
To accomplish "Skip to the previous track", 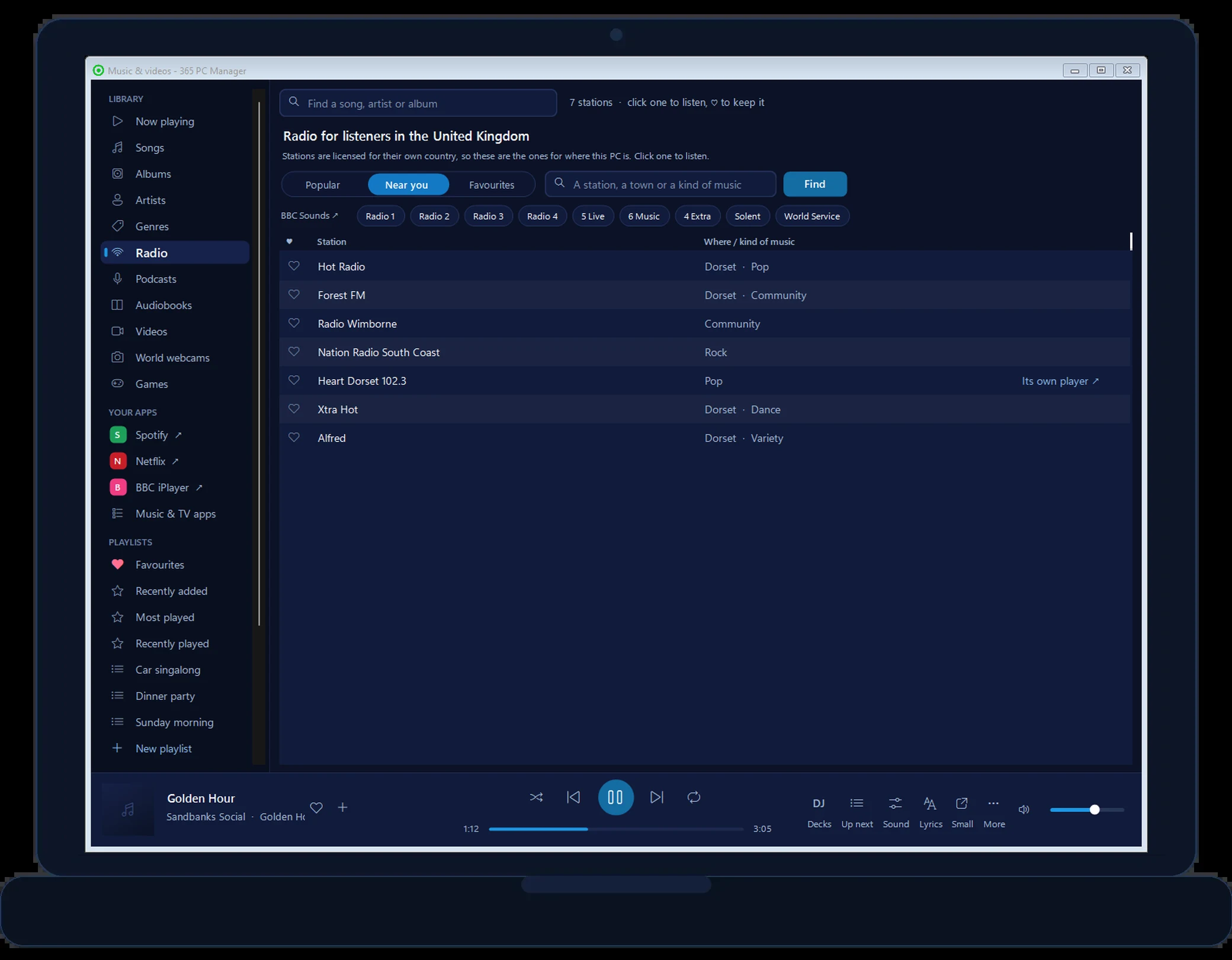I will point(573,797).
